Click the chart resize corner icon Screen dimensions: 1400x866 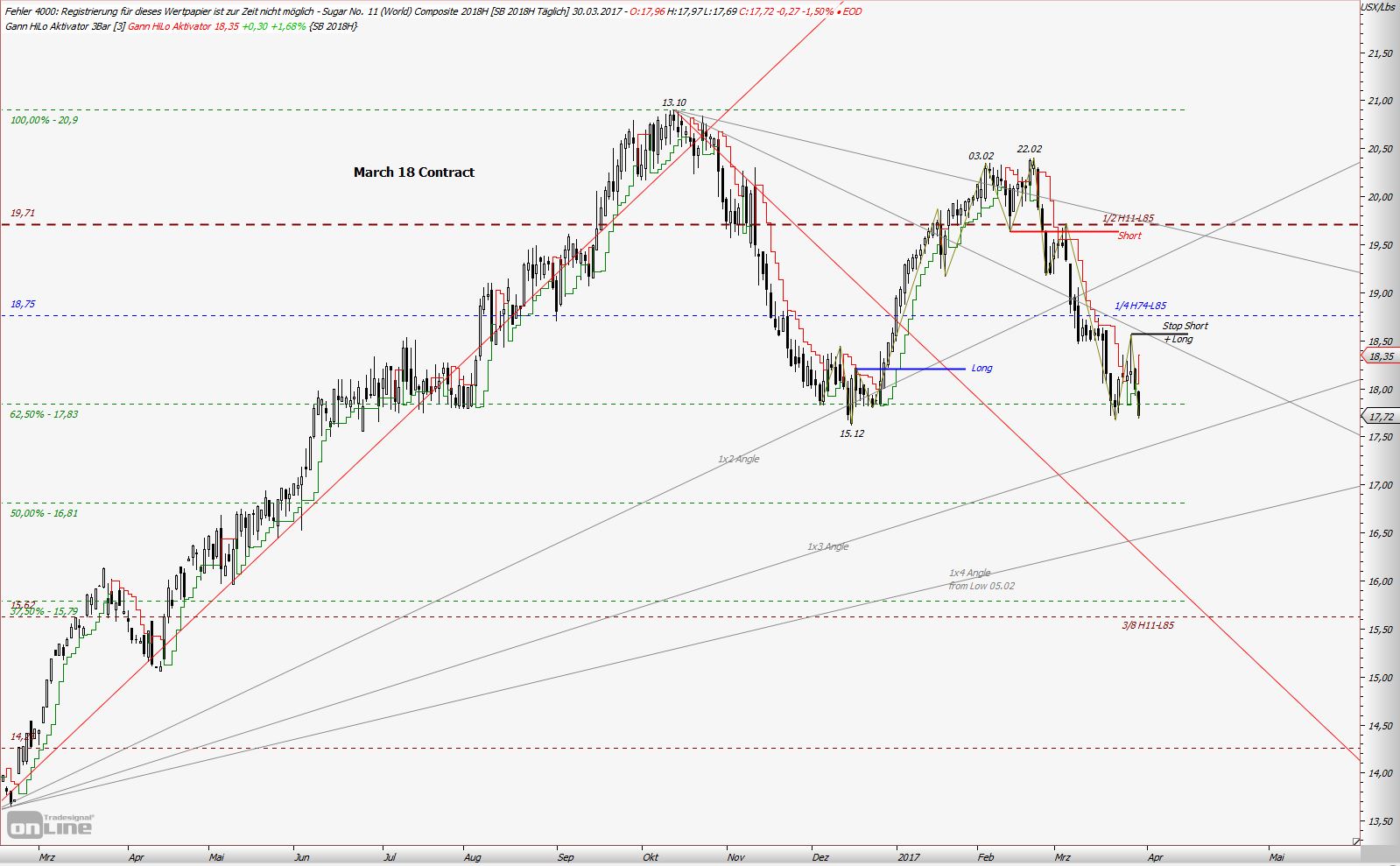pos(1356,841)
